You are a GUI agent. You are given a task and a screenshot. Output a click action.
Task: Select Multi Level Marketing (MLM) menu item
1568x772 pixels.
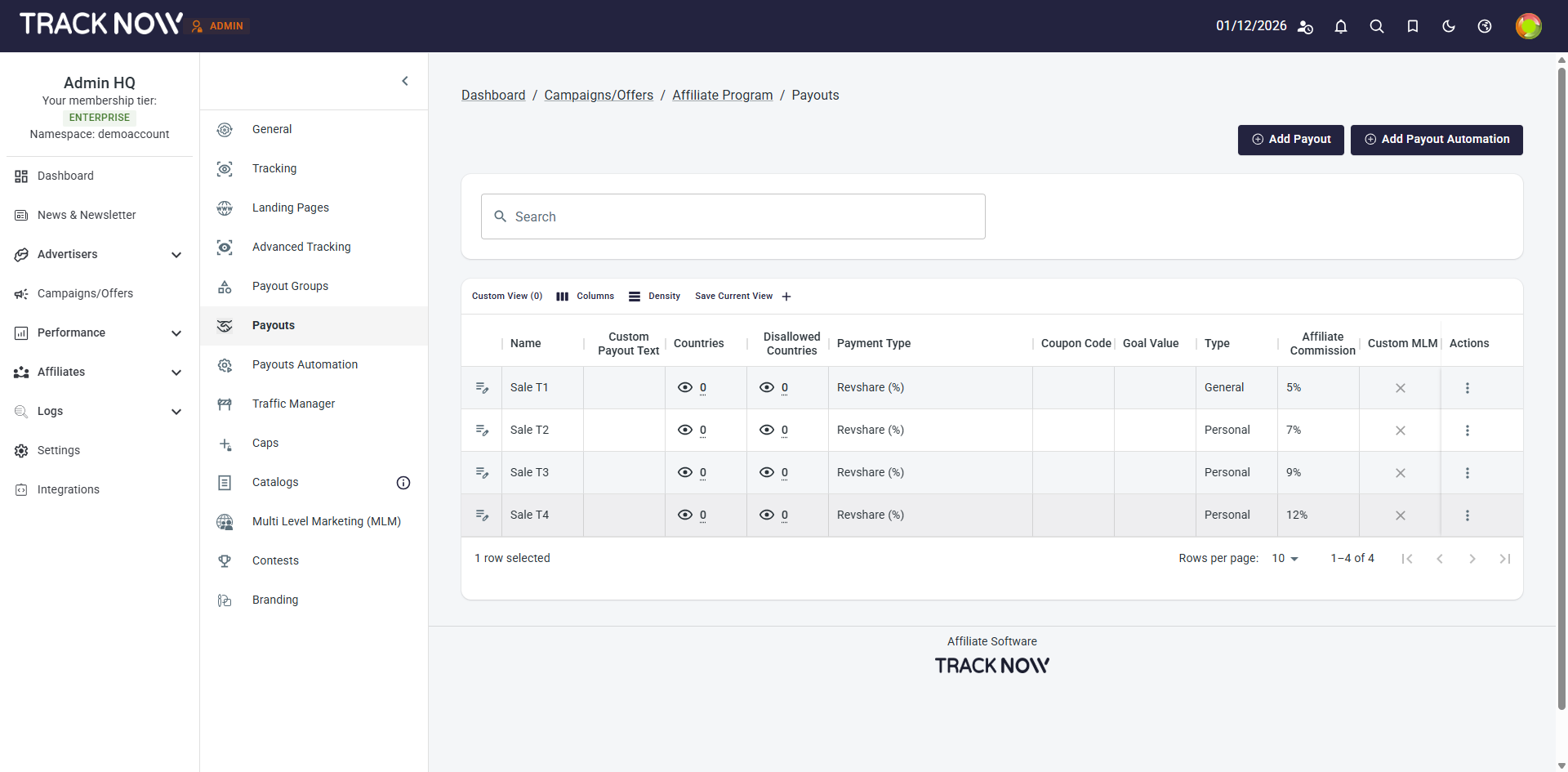(326, 521)
